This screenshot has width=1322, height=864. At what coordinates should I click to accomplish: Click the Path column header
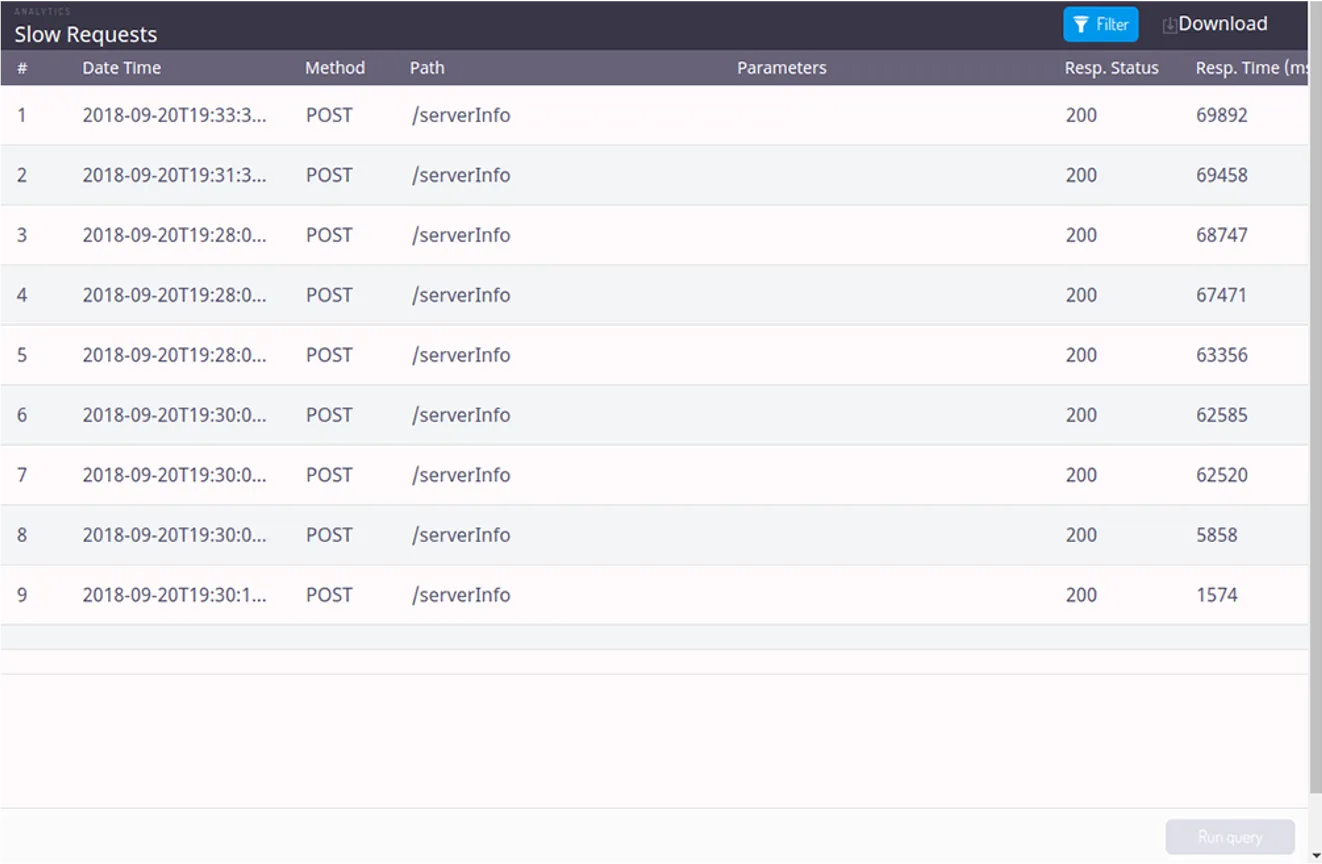point(427,68)
